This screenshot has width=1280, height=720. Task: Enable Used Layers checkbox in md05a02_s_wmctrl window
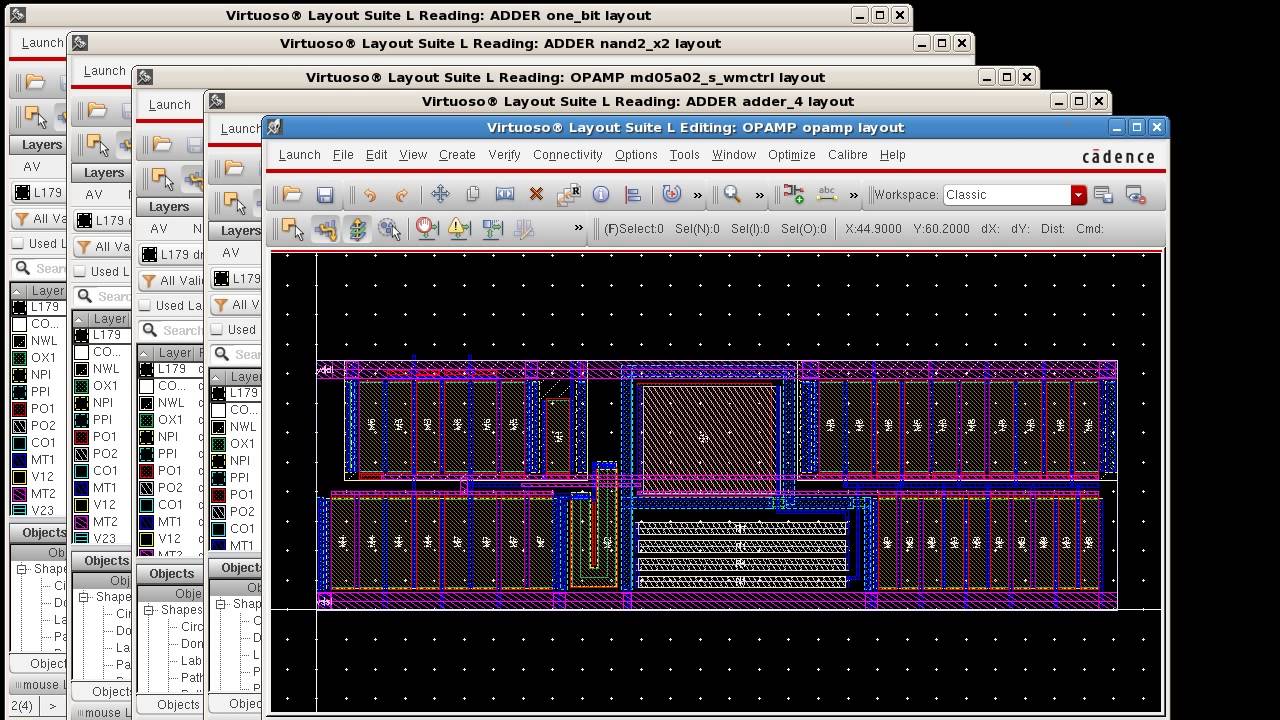tap(145, 305)
